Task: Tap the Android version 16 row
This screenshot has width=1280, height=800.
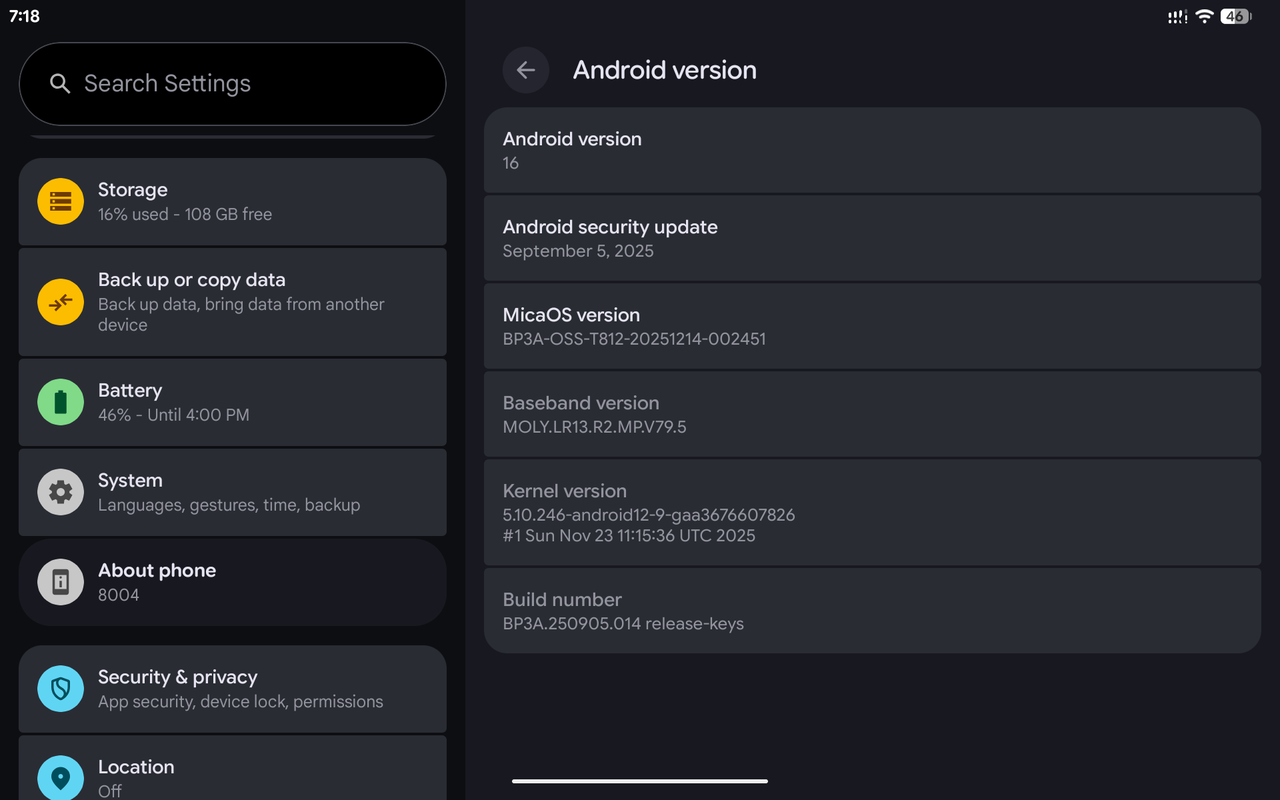Action: tap(872, 150)
